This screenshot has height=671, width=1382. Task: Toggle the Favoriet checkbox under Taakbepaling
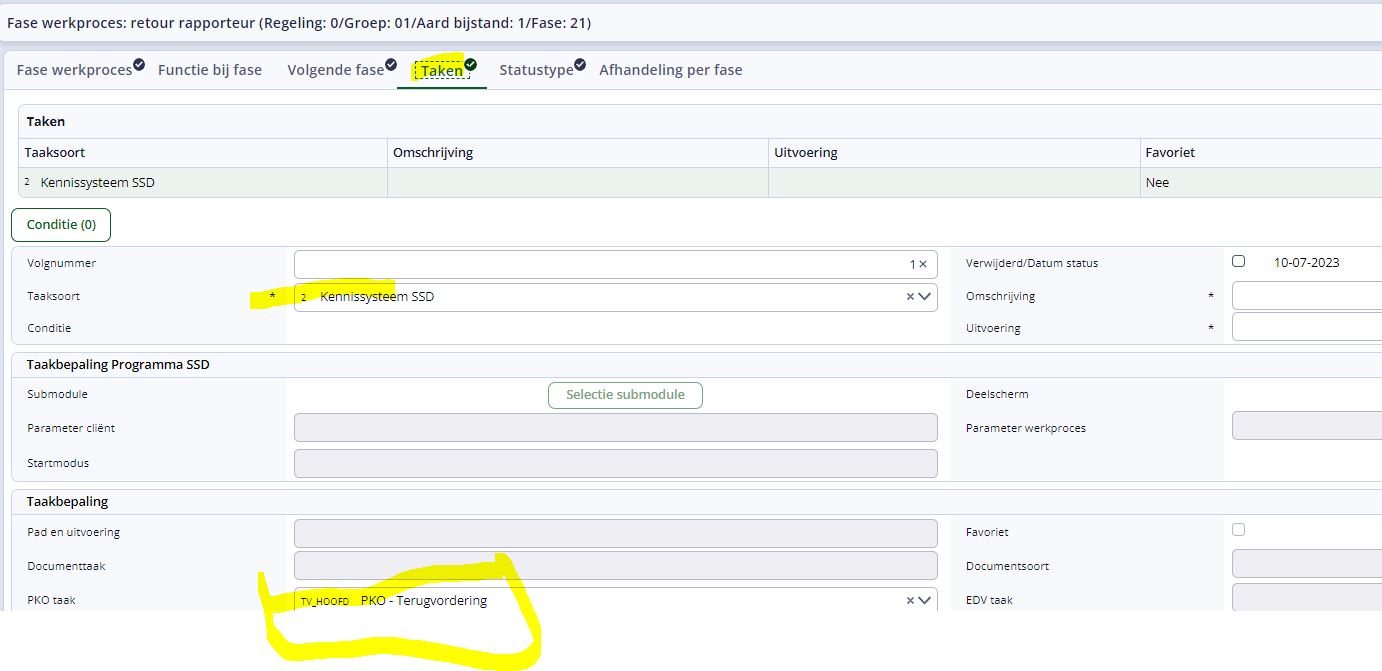tap(1239, 530)
